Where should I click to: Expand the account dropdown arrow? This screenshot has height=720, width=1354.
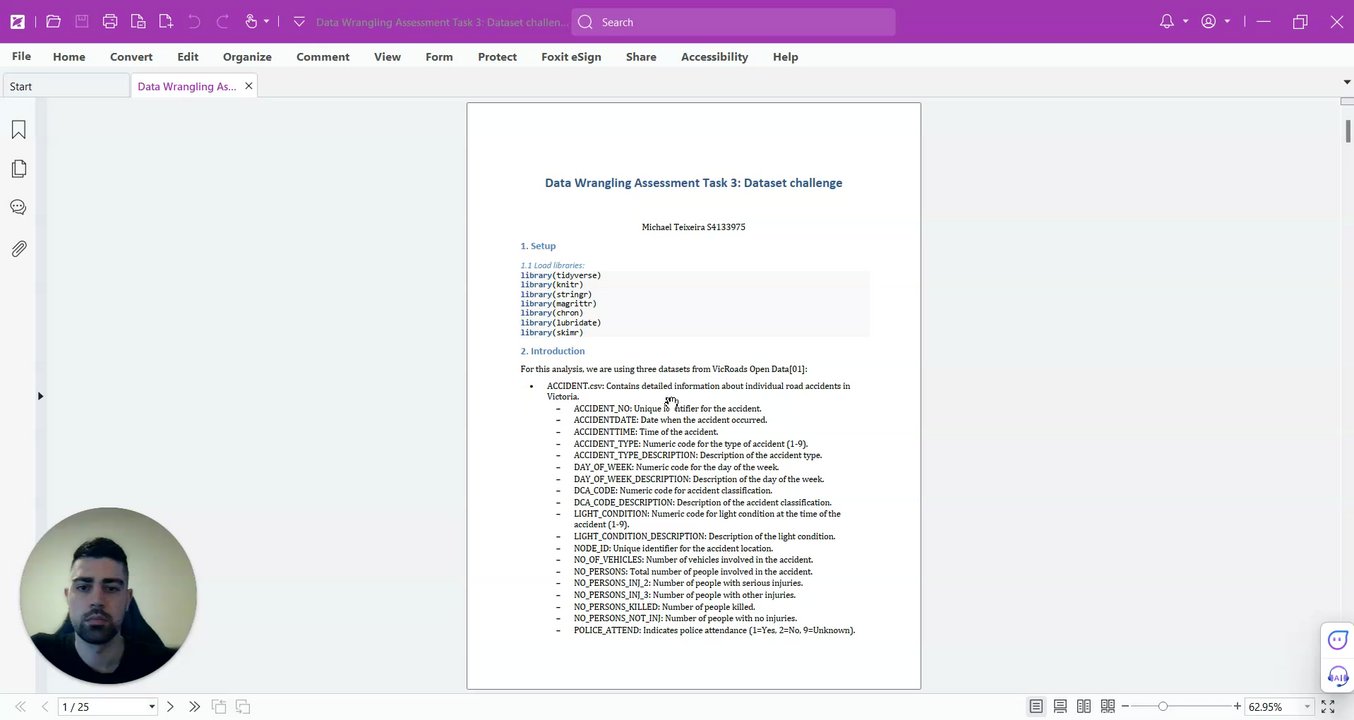1227,21
